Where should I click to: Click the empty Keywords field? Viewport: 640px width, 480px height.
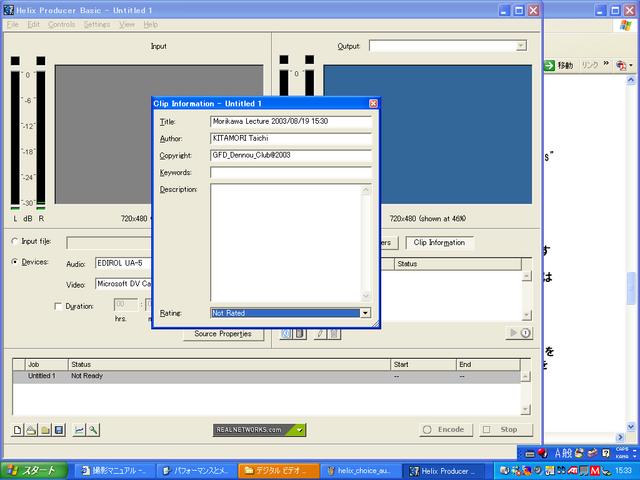[x=291, y=172]
